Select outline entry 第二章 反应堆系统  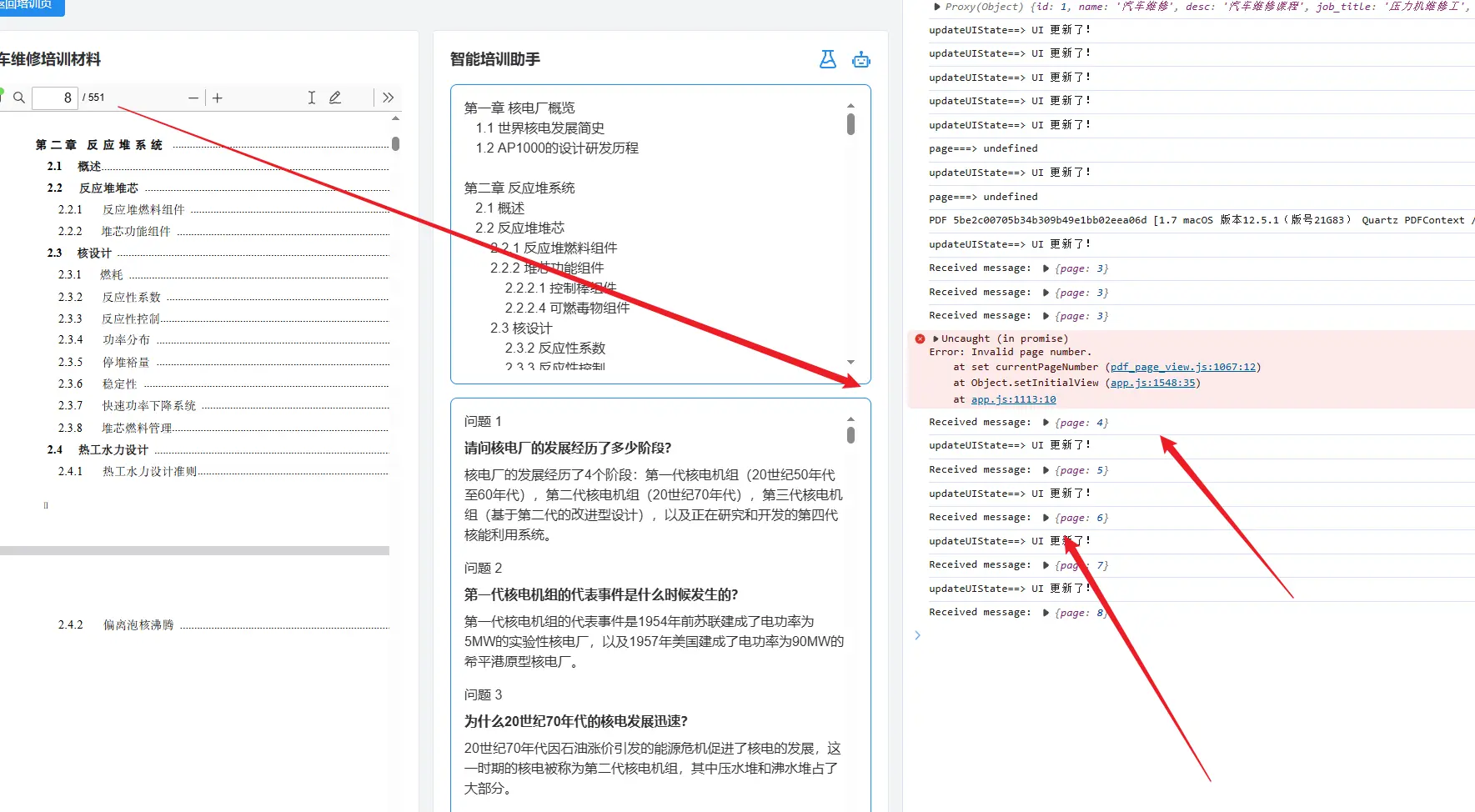coord(519,188)
